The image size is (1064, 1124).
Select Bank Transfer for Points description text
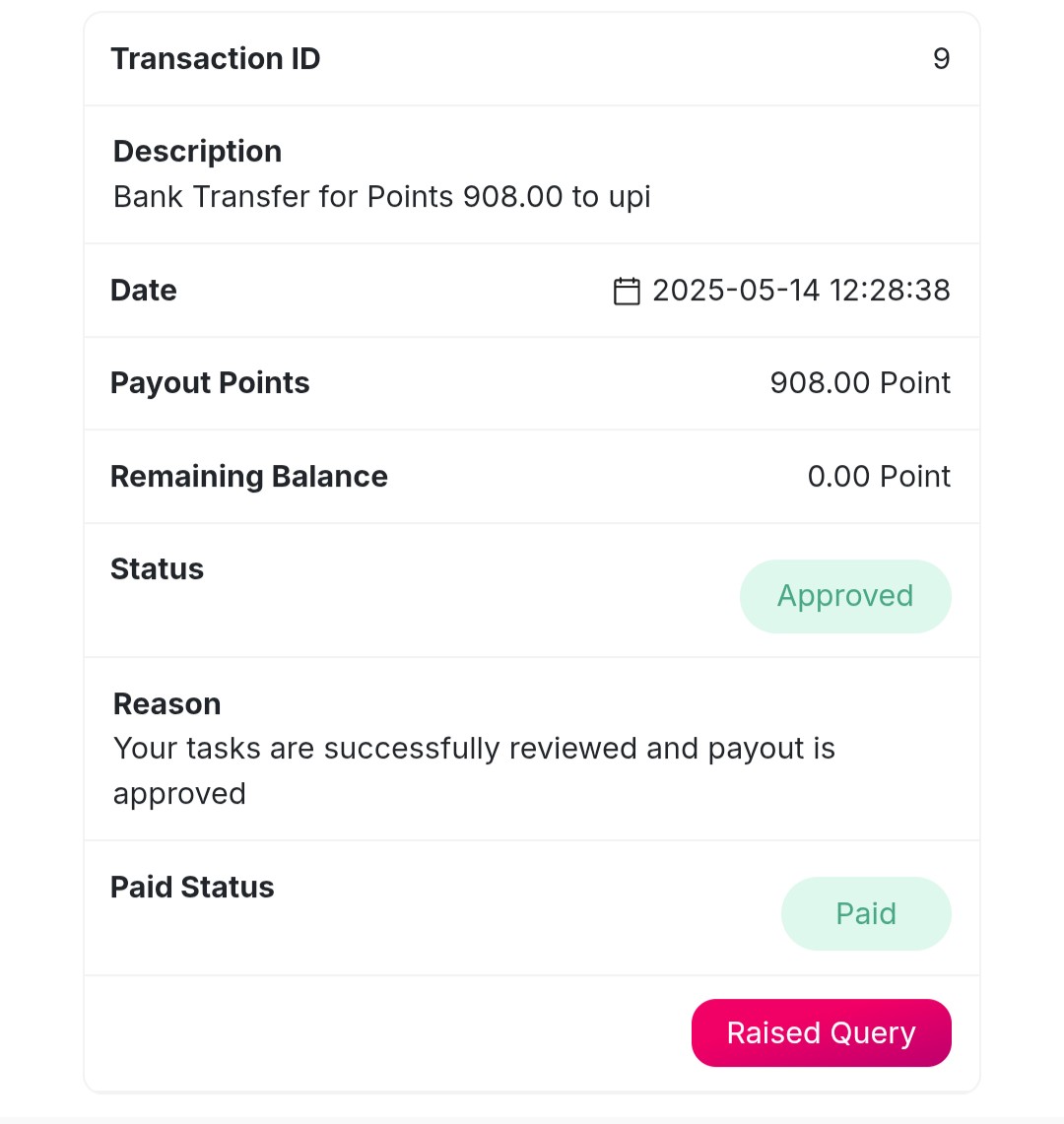click(381, 196)
